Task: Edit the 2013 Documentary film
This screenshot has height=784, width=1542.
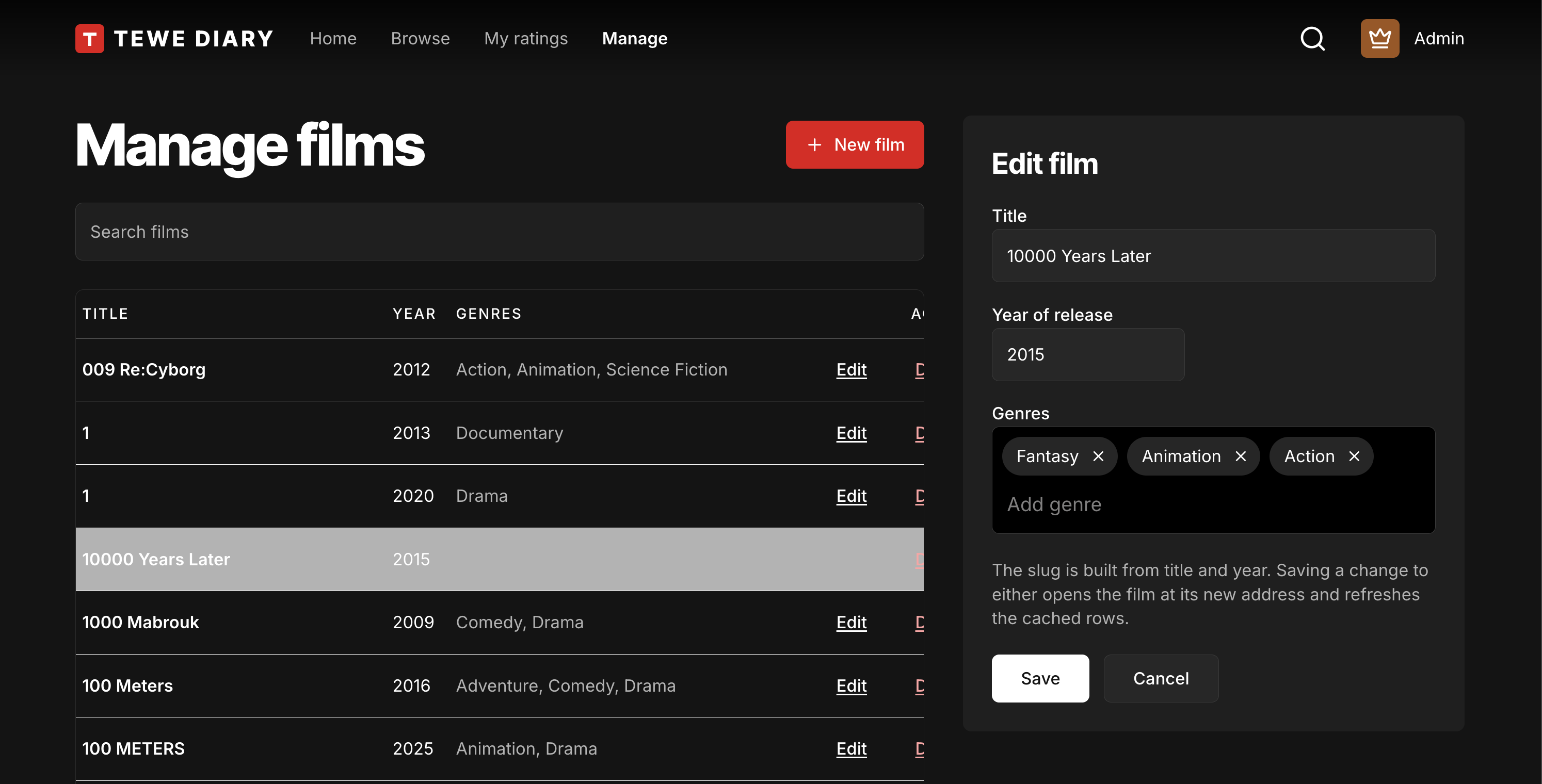Action: (851, 433)
